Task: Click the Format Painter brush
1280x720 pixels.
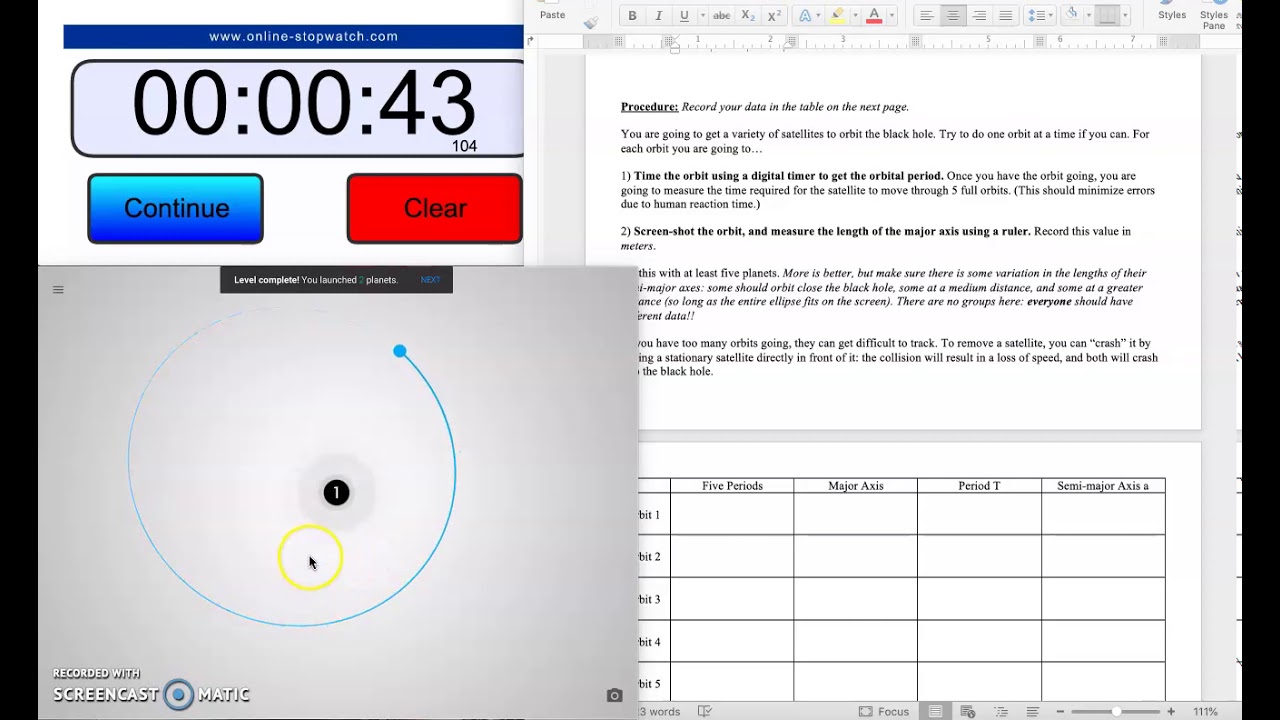Action: pos(591,22)
